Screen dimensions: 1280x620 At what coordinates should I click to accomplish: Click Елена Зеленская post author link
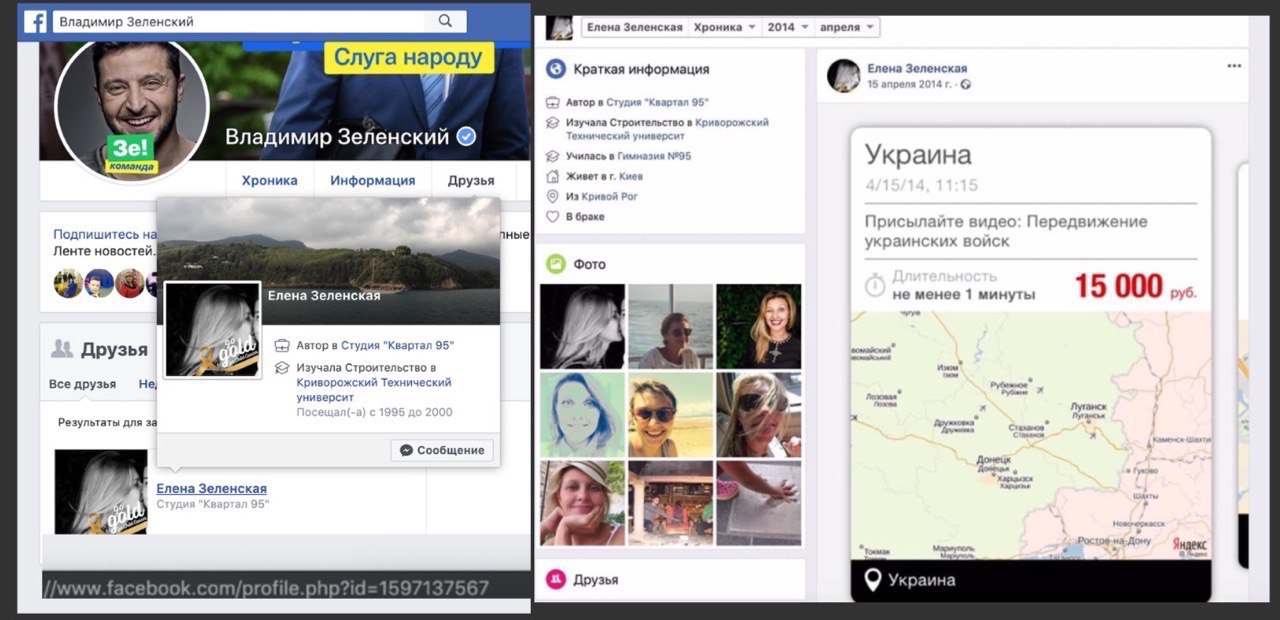(x=917, y=69)
